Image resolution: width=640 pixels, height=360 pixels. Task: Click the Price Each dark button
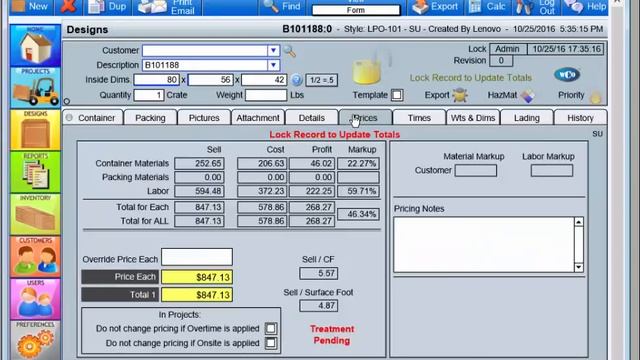pos(120,277)
